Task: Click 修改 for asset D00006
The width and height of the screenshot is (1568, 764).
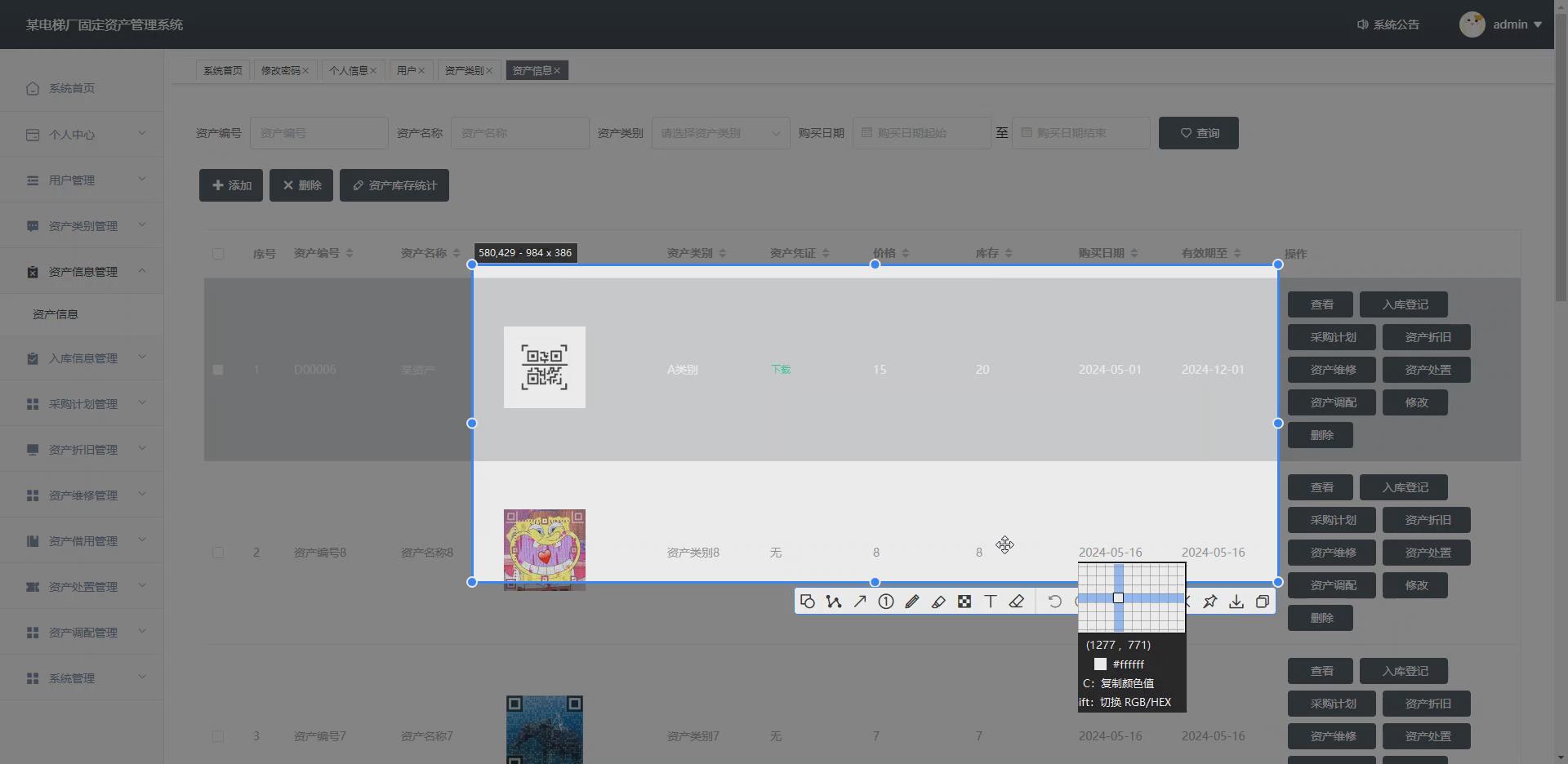Action: (x=1415, y=402)
